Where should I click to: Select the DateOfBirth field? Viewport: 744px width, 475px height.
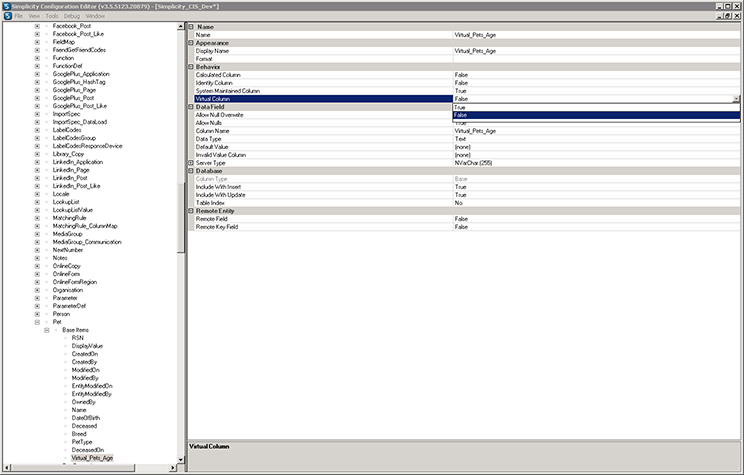tap(86, 418)
